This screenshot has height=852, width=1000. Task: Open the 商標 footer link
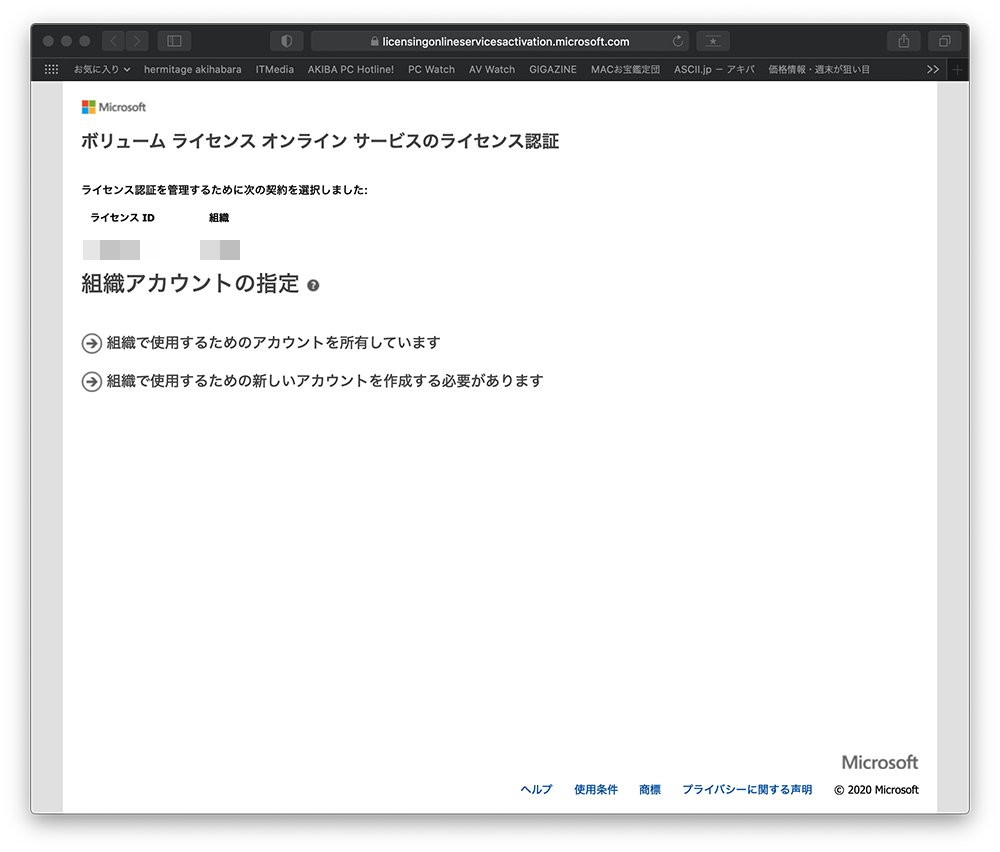(x=650, y=790)
